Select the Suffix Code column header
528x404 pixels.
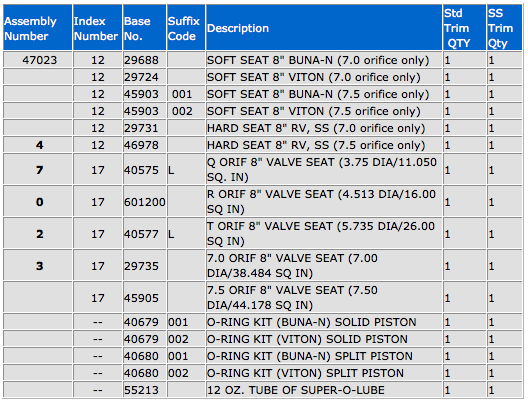186,28
